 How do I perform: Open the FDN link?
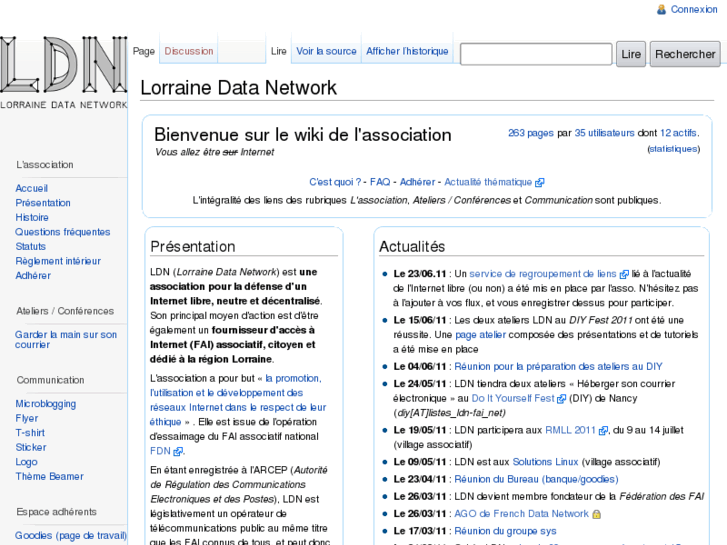160,451
